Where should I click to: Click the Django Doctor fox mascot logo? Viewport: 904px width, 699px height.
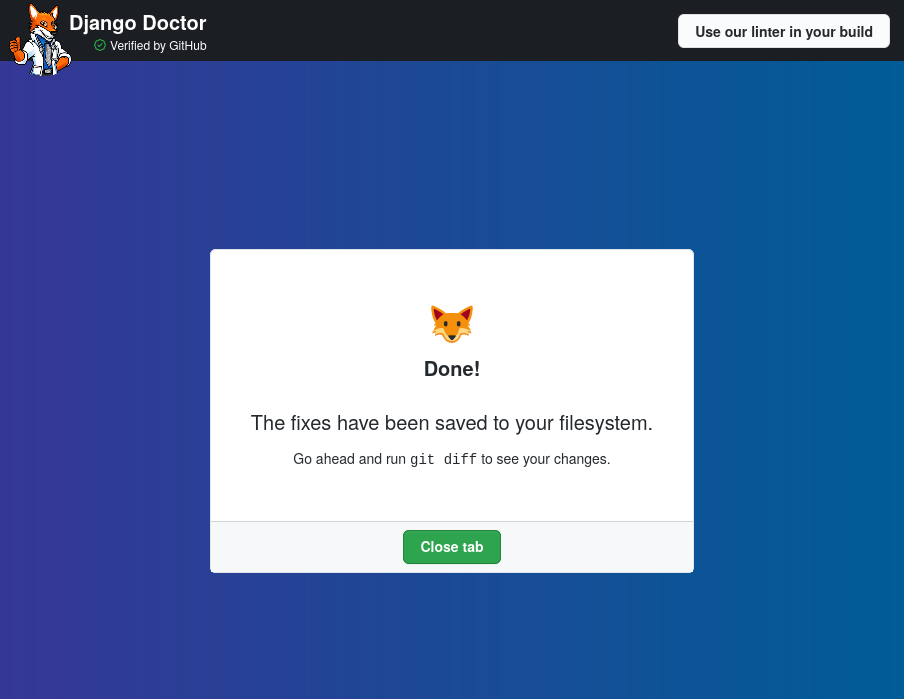(40, 39)
